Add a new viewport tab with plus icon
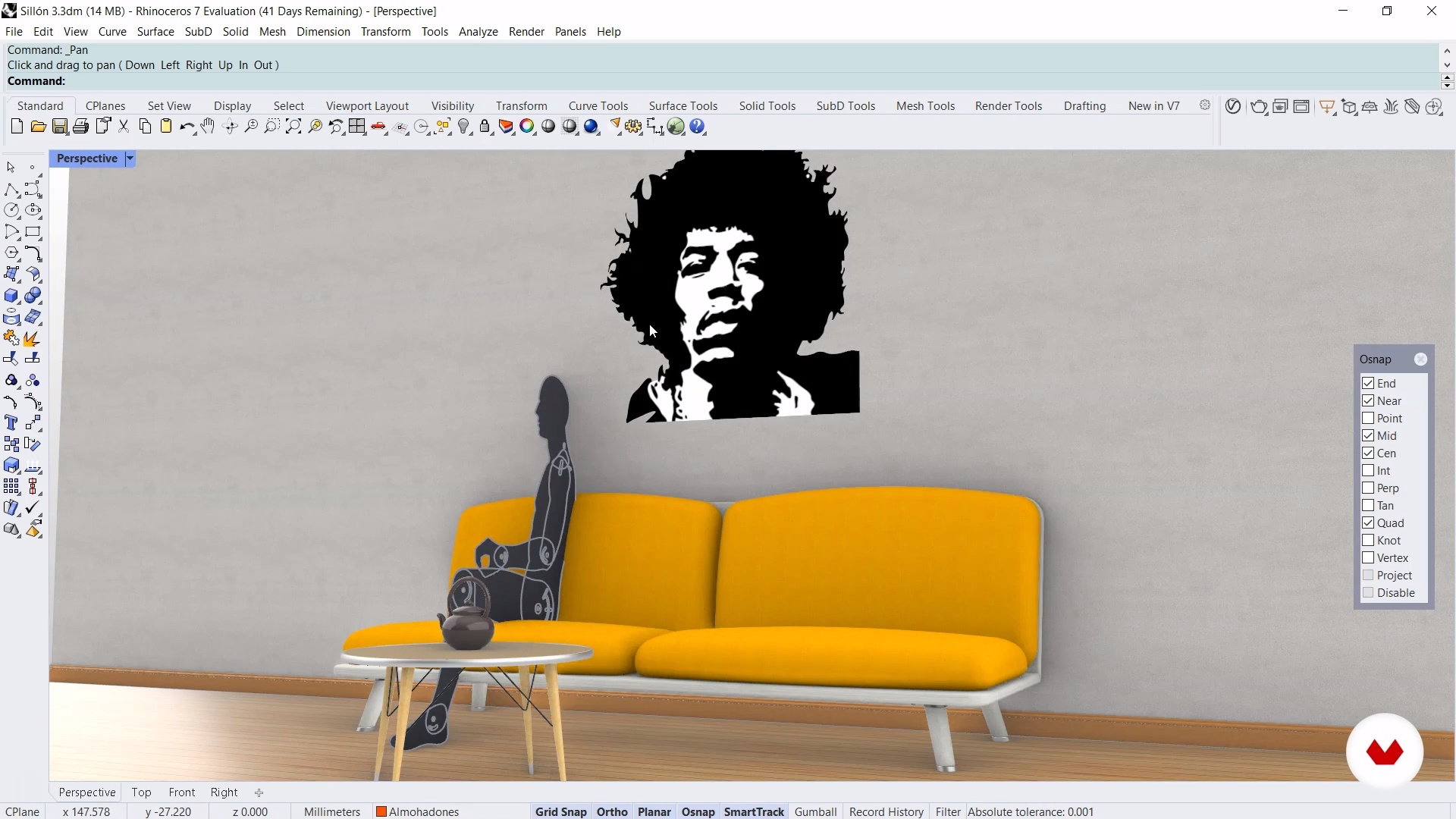 259,793
